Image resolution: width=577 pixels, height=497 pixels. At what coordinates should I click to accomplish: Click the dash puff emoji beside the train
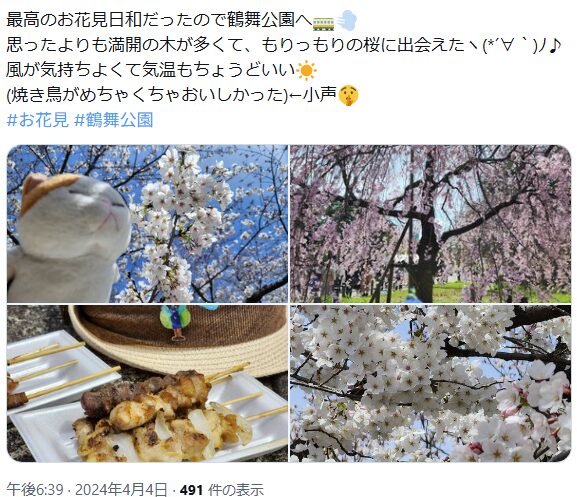click(346, 21)
